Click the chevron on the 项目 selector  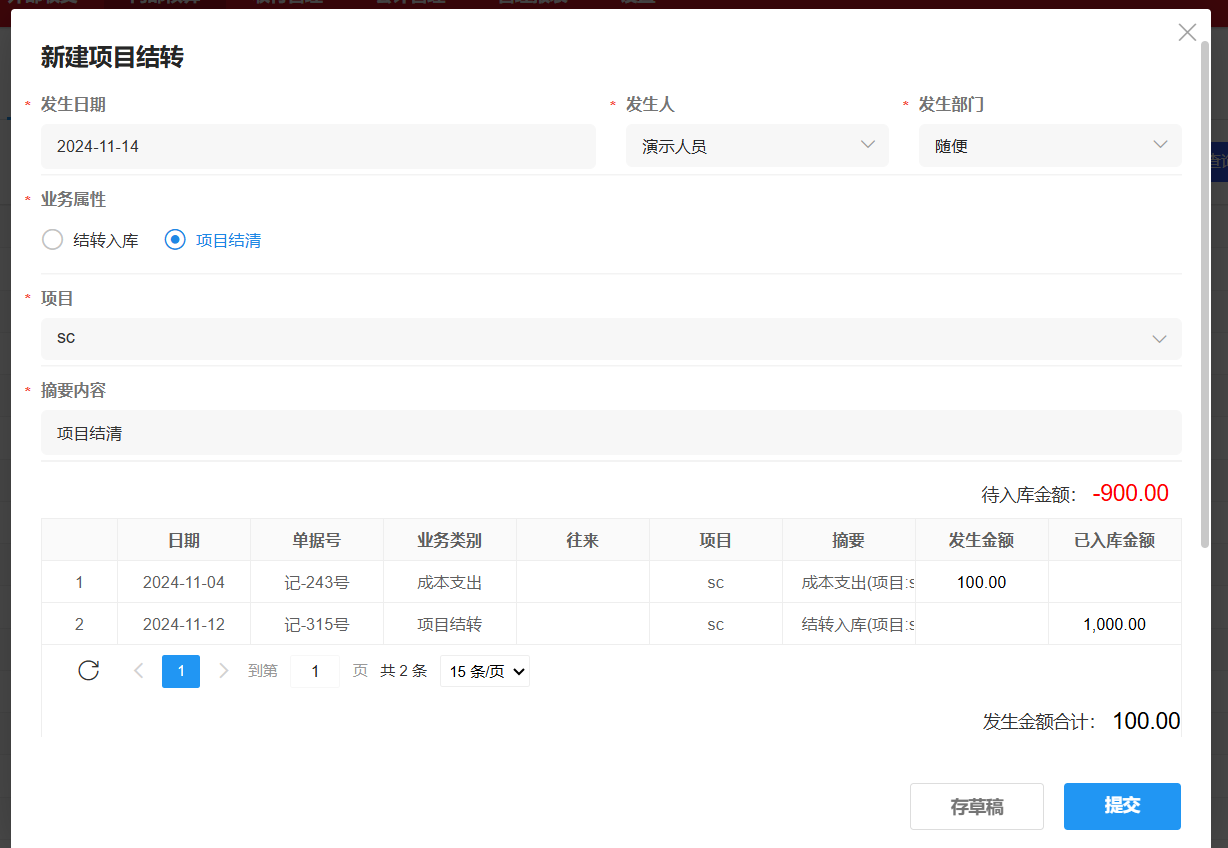[1160, 338]
